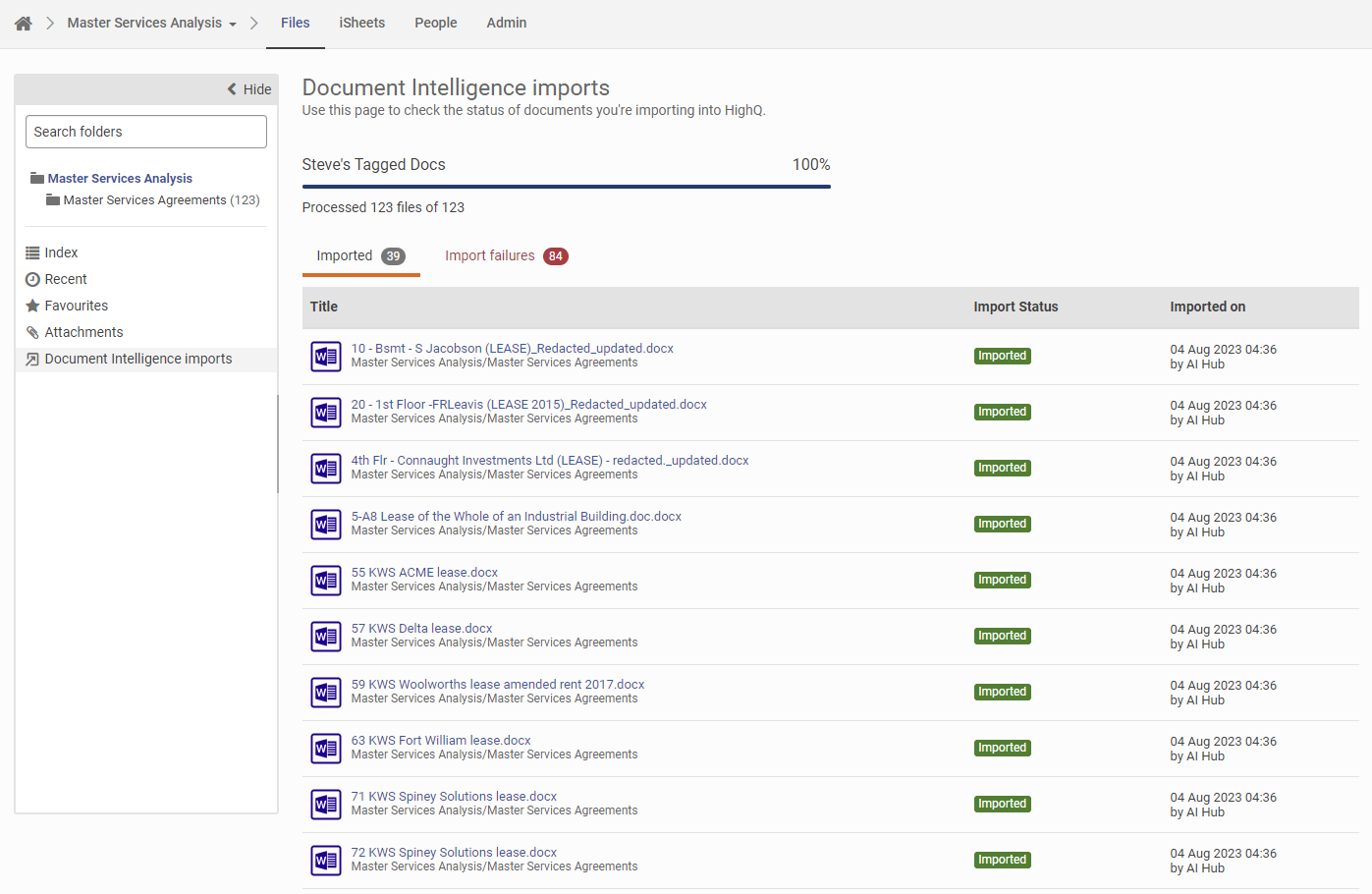The image size is (1372, 894).
Task: Open the iSheets tab
Action: pyautogui.click(x=361, y=23)
